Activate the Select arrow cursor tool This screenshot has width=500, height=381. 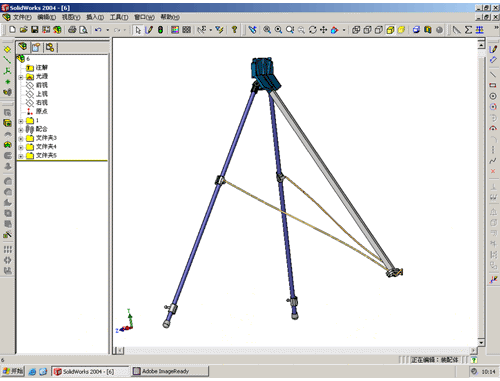coord(138,30)
